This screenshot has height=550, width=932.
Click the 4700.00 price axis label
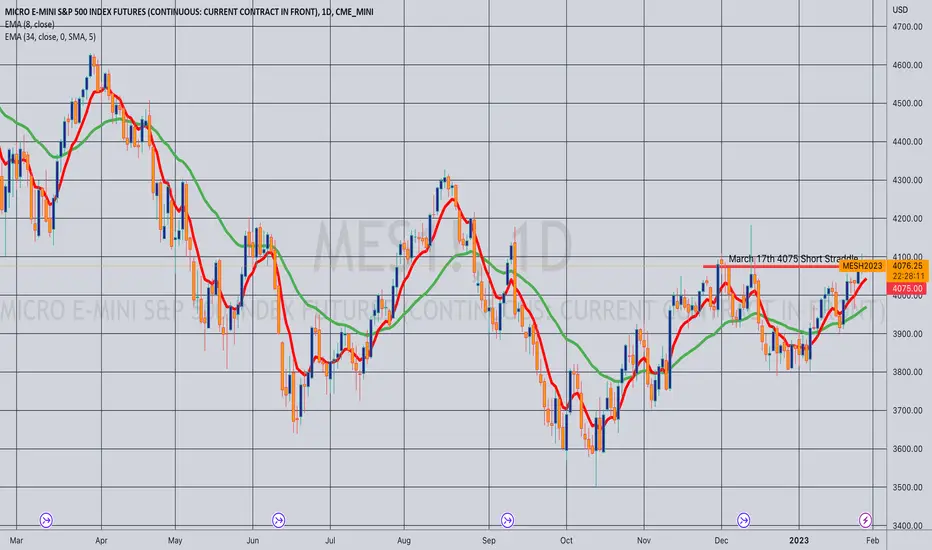(x=907, y=27)
